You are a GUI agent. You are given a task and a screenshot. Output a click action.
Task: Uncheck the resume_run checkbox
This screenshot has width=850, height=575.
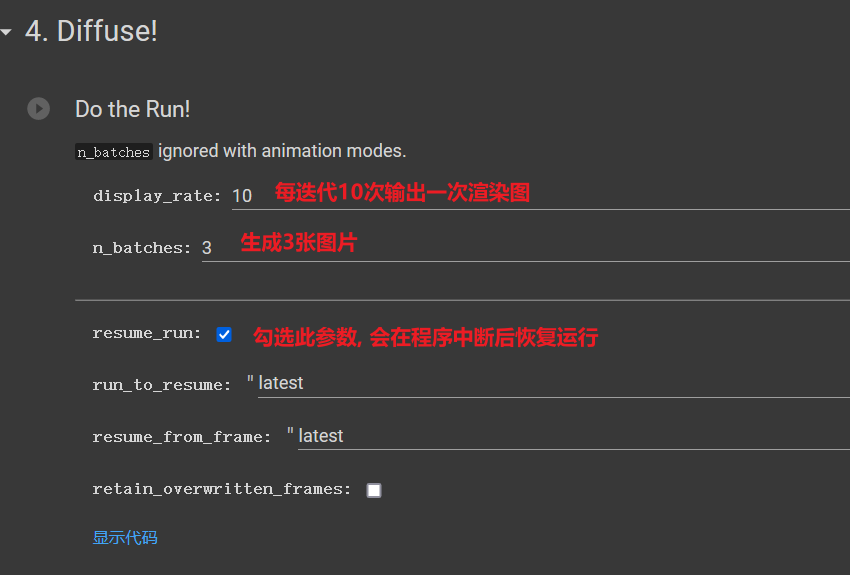[224, 334]
